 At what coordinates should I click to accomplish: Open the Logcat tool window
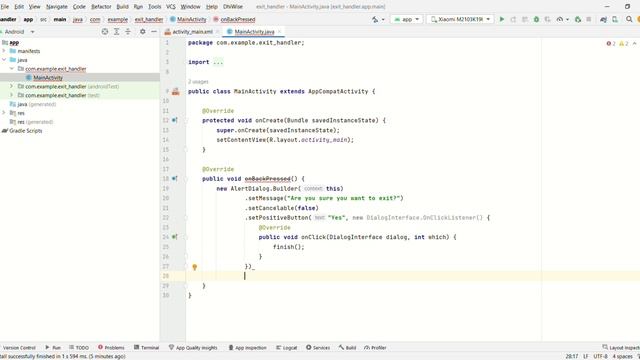coord(287,347)
